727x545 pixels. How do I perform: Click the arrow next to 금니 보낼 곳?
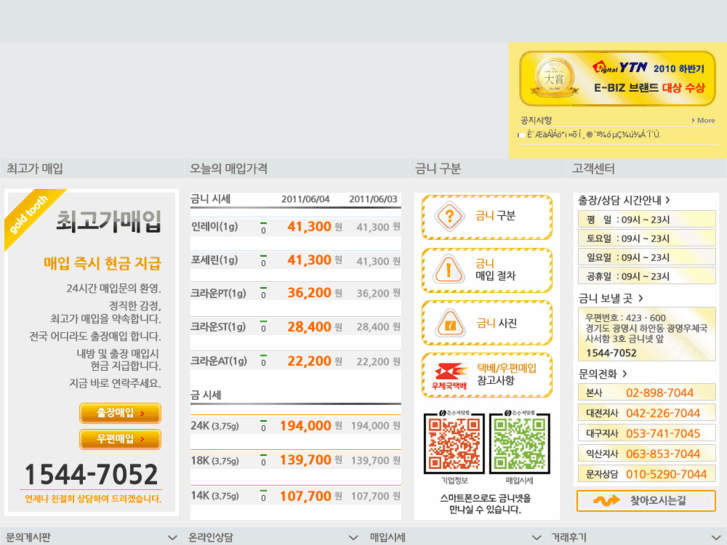coord(641,298)
